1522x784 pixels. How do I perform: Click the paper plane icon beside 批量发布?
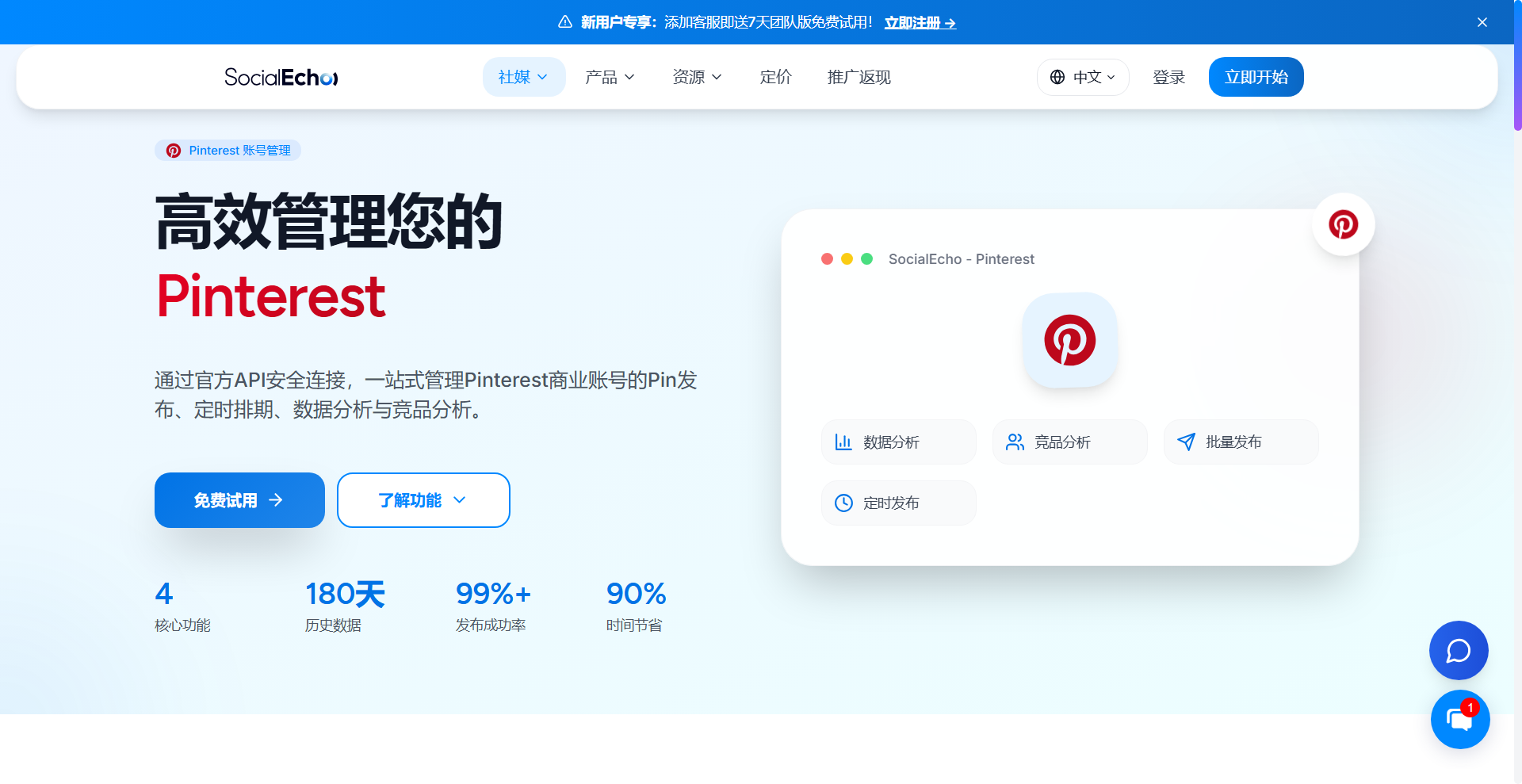[1186, 442]
